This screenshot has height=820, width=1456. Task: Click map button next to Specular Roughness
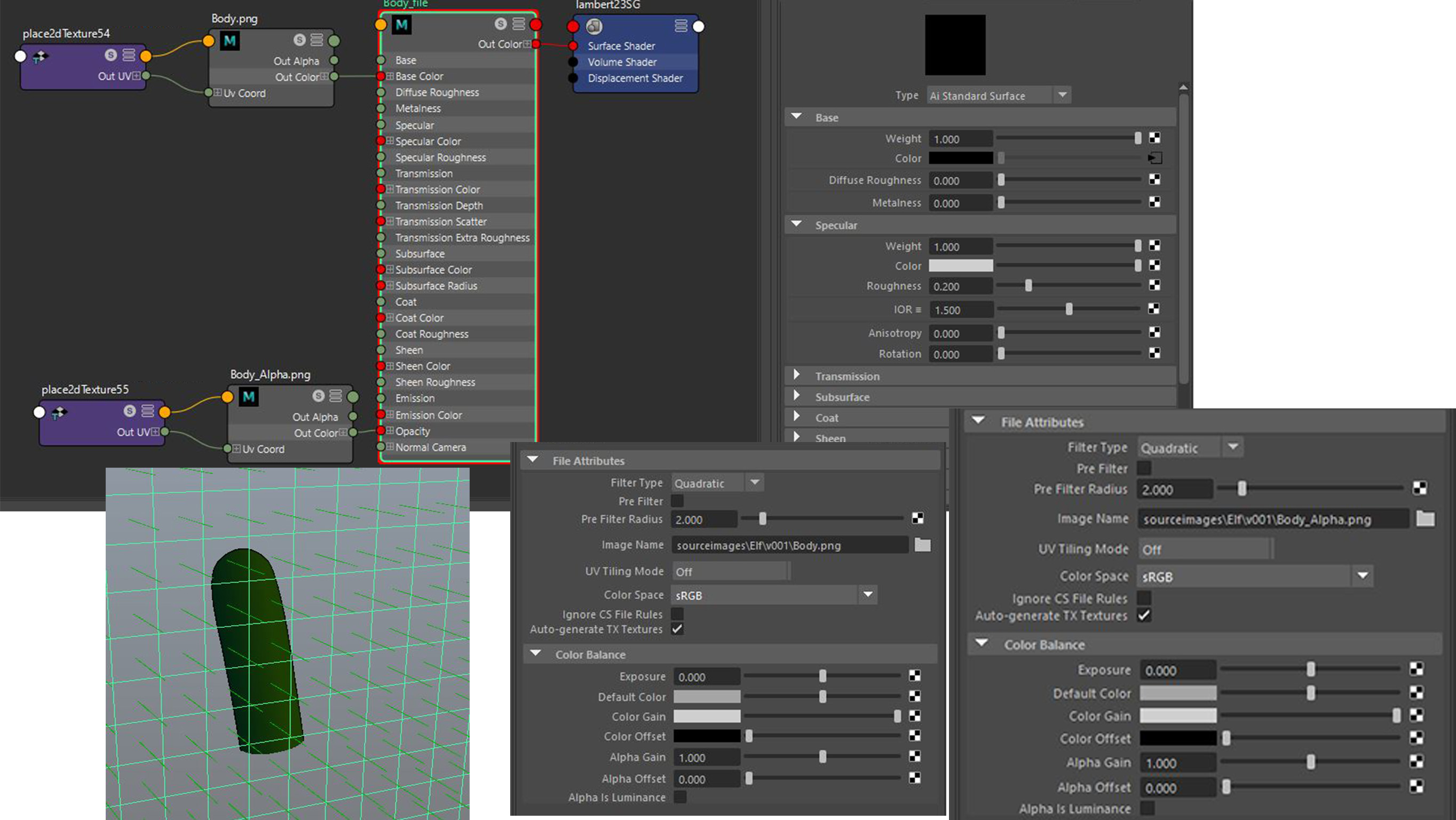tap(1154, 285)
